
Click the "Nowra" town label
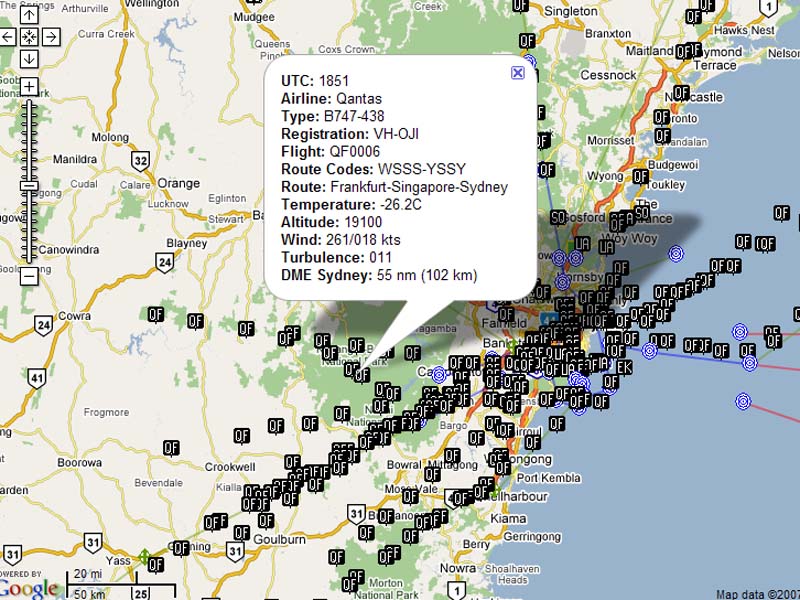pos(458,568)
